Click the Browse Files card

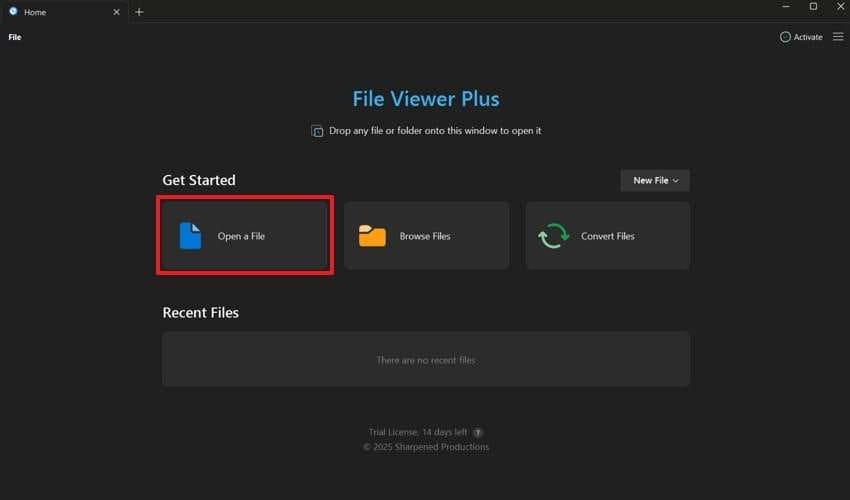(427, 235)
